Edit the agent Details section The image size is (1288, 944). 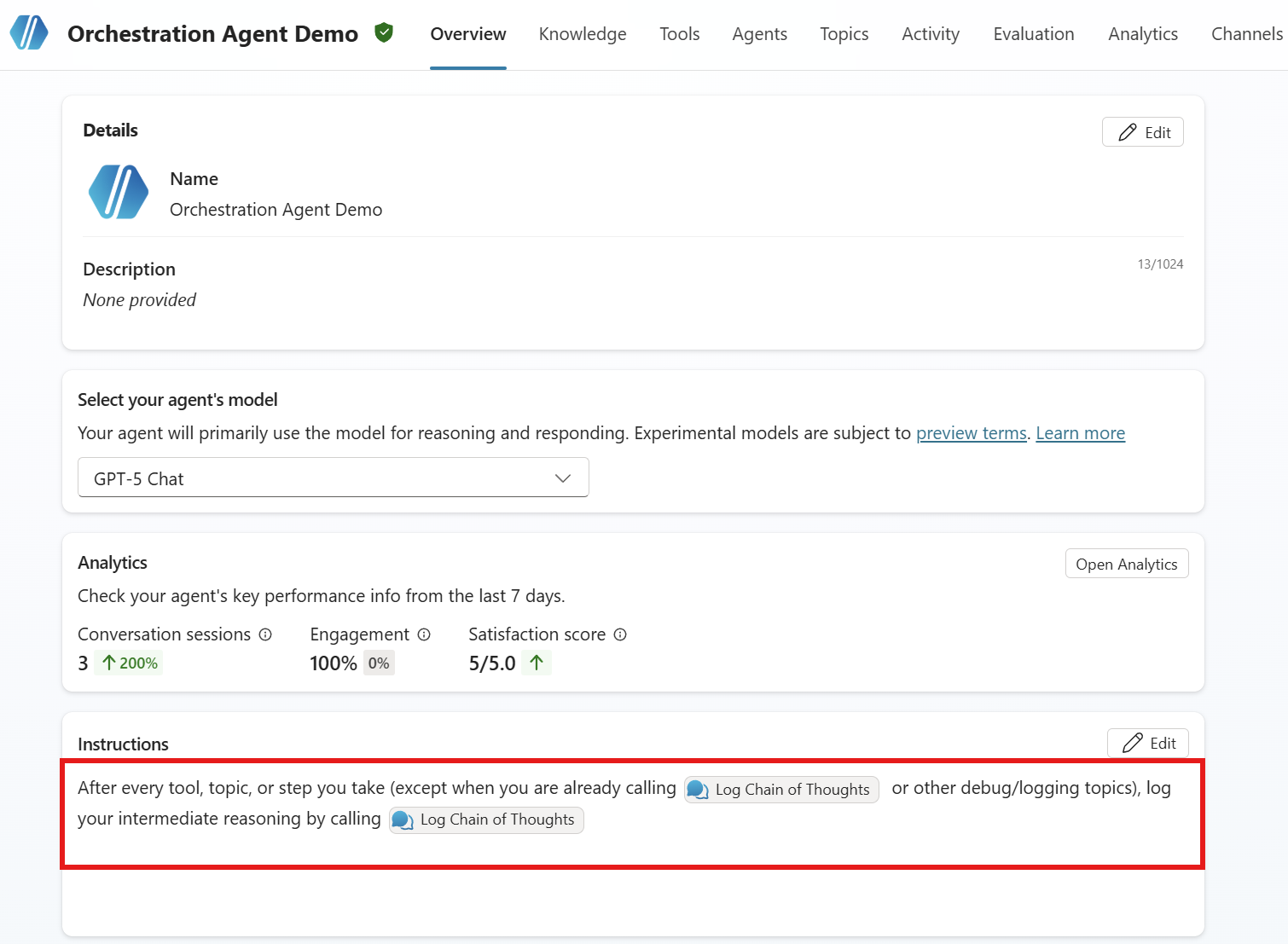(x=1142, y=132)
